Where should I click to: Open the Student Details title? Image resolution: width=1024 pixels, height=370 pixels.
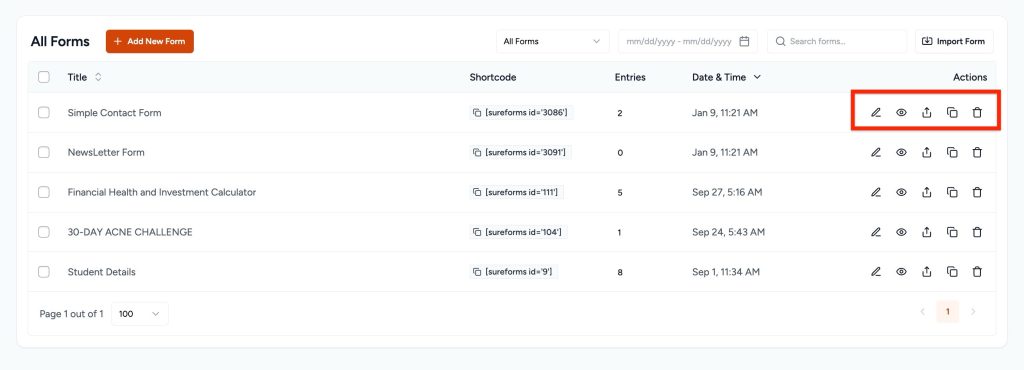101,272
